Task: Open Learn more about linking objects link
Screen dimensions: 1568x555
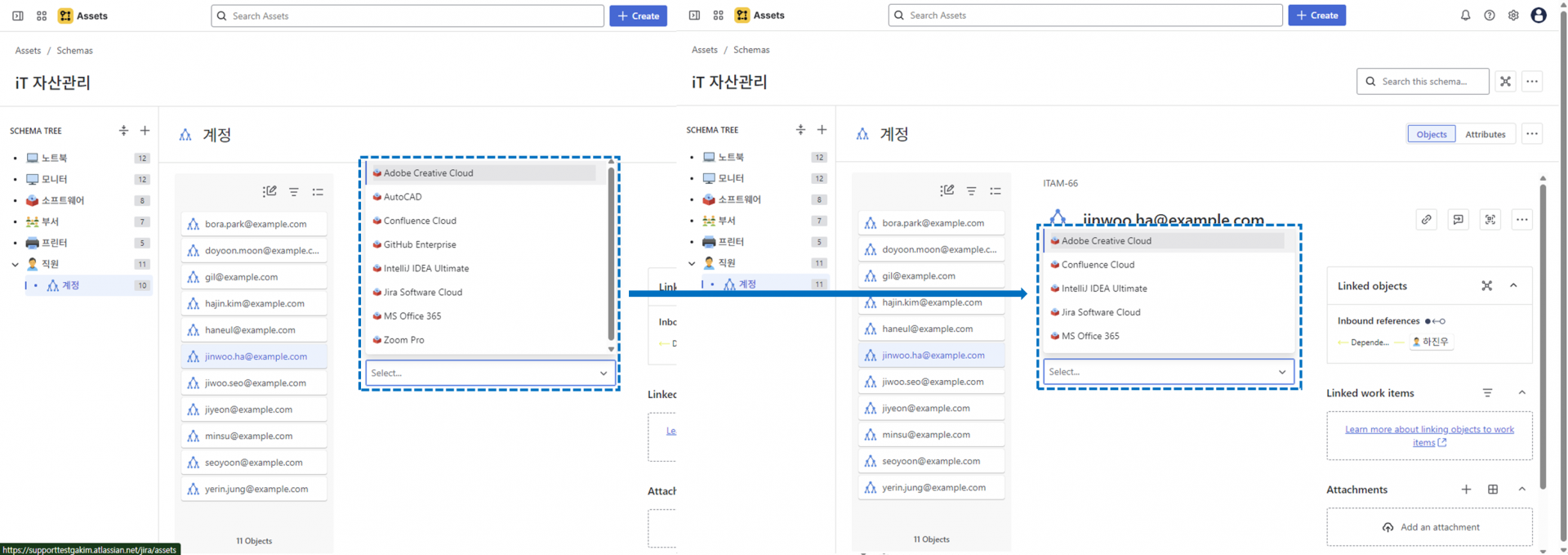Action: point(1429,436)
